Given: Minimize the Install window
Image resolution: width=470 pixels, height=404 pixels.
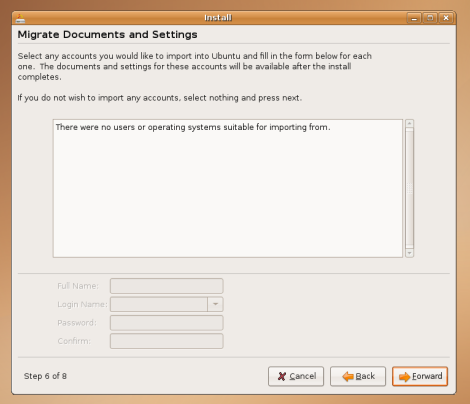Looking at the screenshot, I should coord(414,18).
